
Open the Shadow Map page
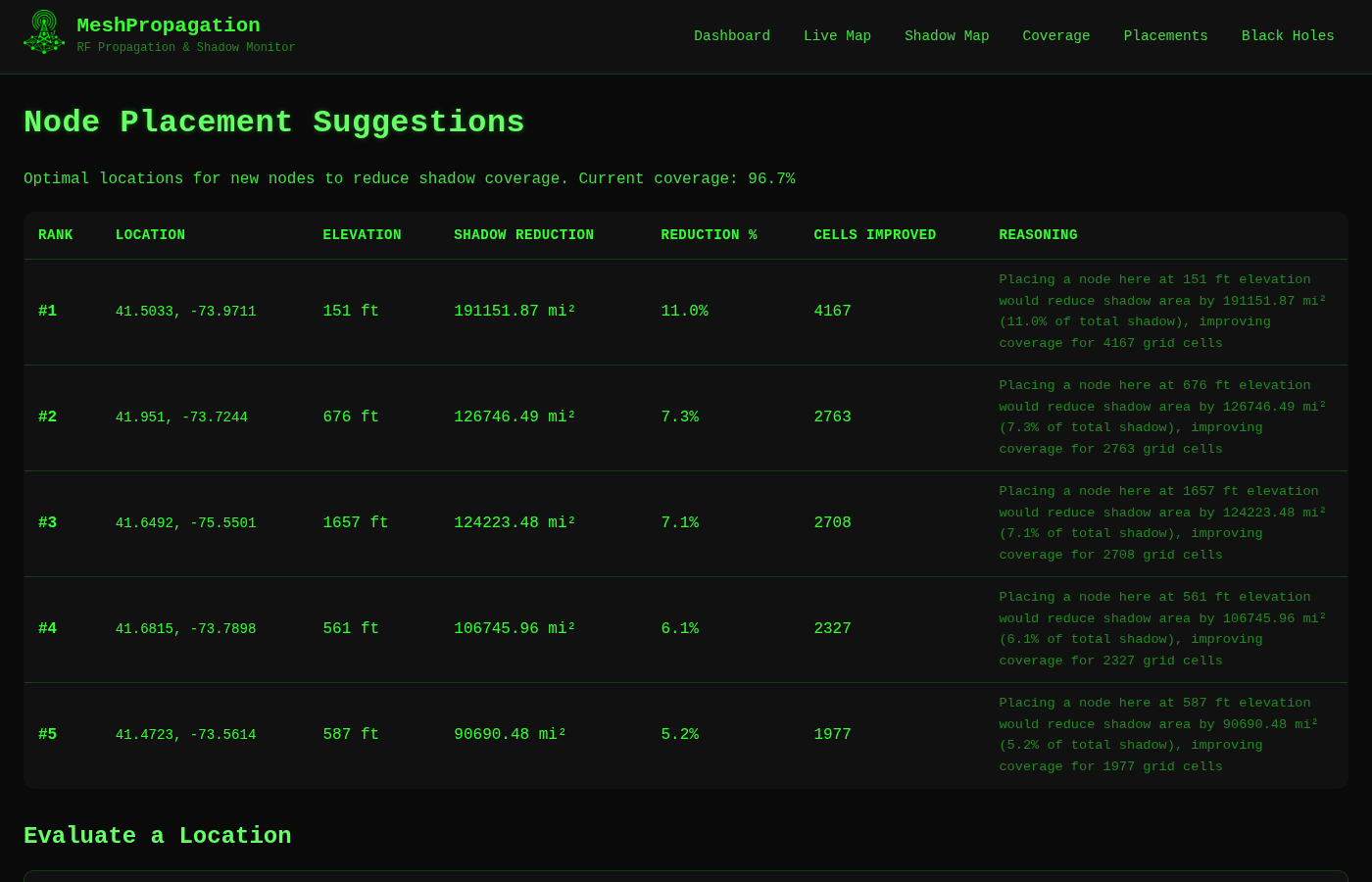click(947, 36)
